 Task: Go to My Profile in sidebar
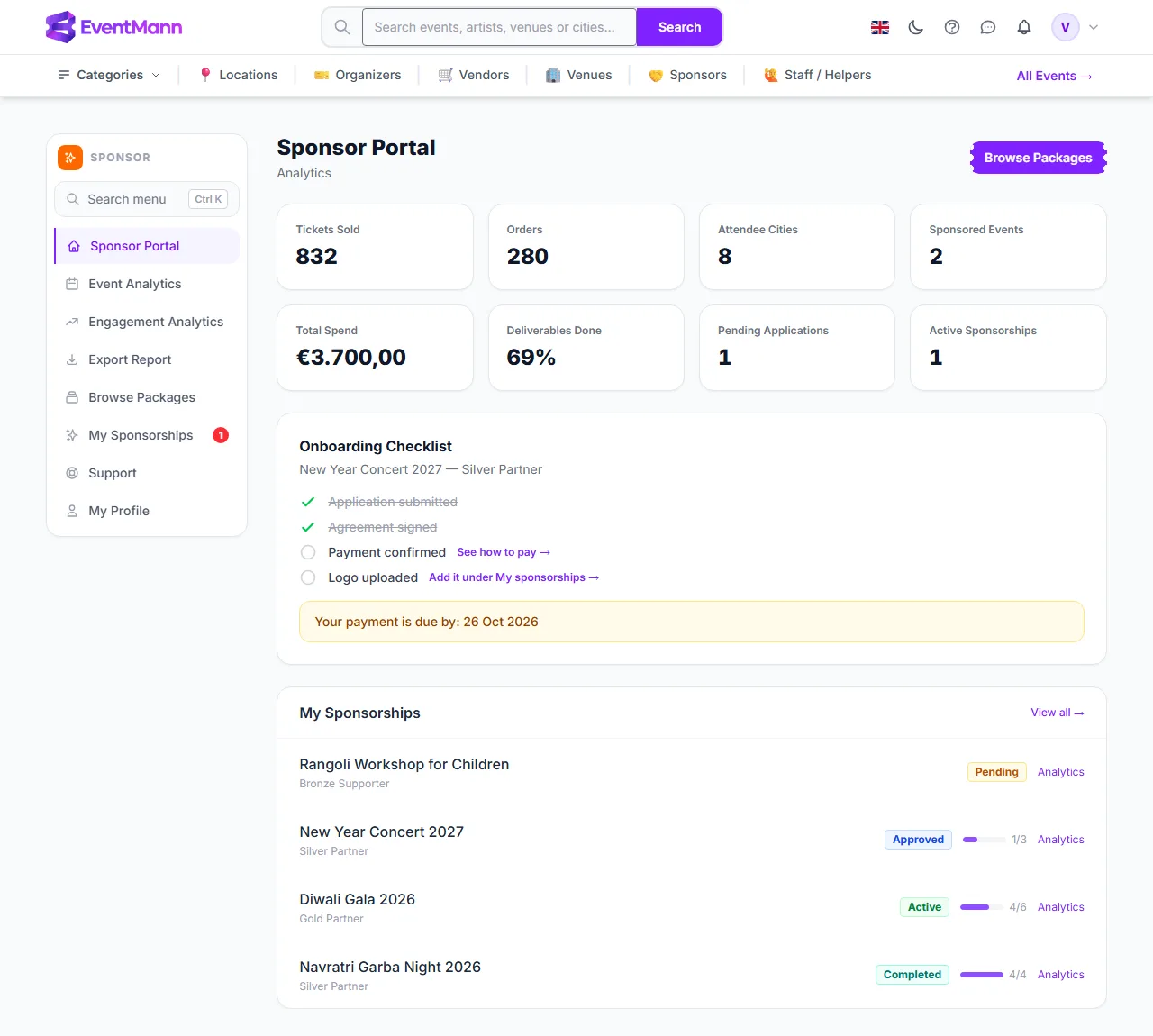click(147, 511)
